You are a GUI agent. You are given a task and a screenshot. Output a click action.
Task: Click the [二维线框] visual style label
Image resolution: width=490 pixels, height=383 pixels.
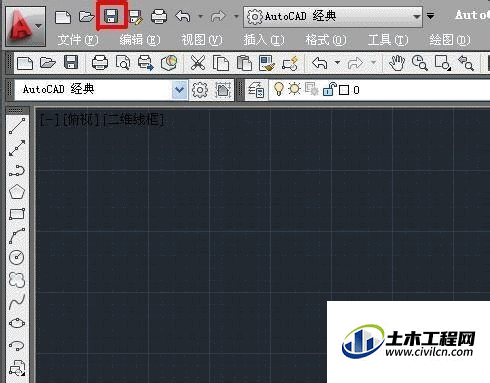point(134,120)
